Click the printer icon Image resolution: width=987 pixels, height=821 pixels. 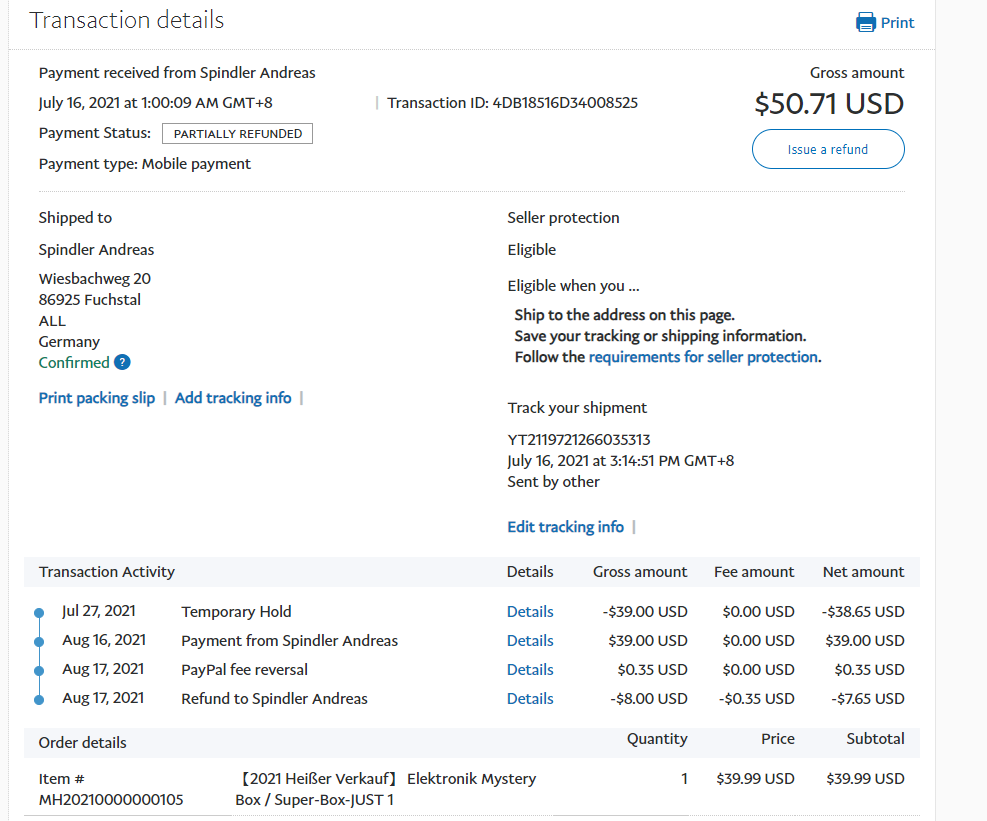(x=866, y=22)
